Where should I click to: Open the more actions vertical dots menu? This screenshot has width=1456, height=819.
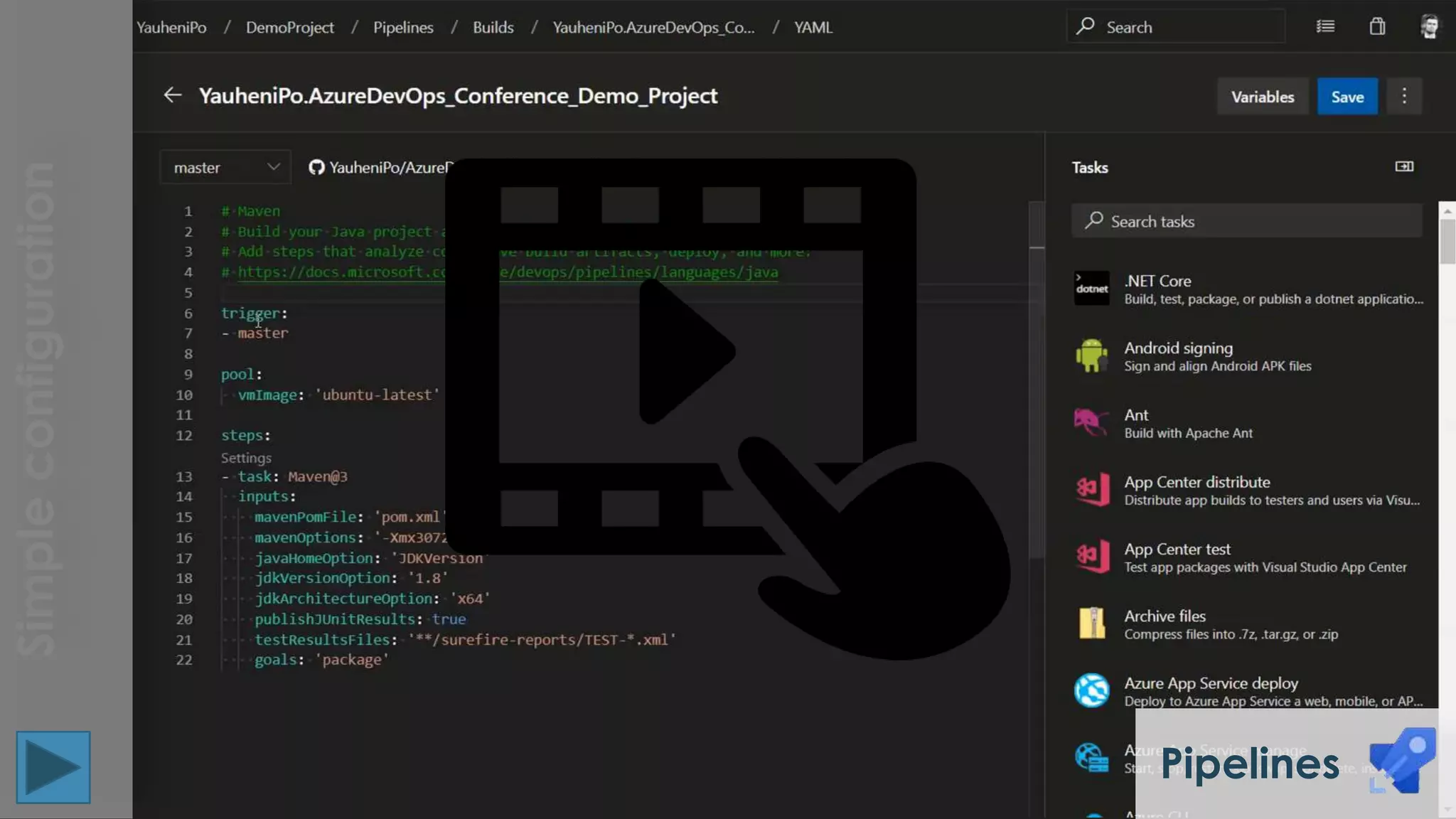tap(1404, 97)
